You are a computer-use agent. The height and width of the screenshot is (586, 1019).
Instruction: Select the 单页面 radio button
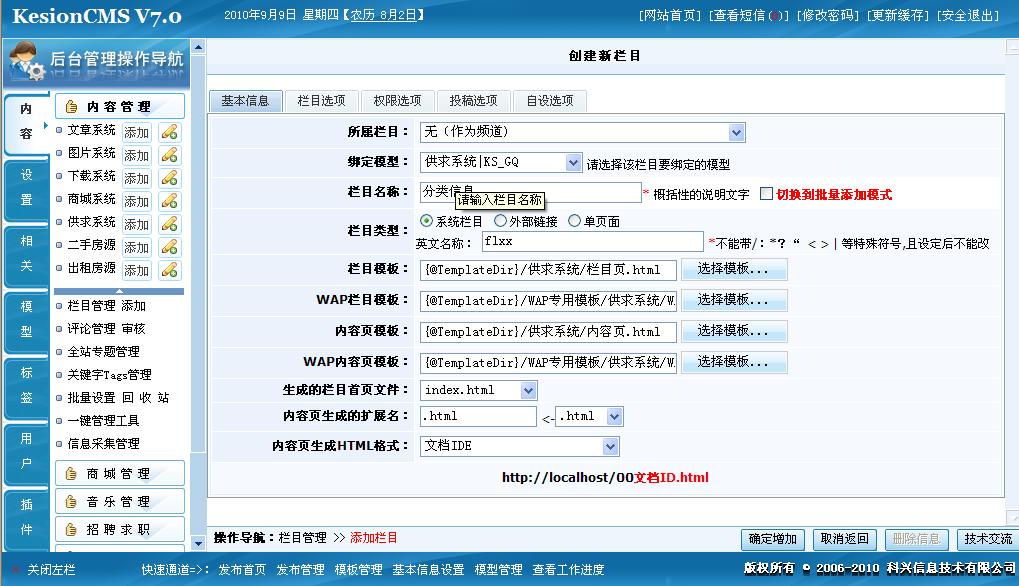click(574, 221)
